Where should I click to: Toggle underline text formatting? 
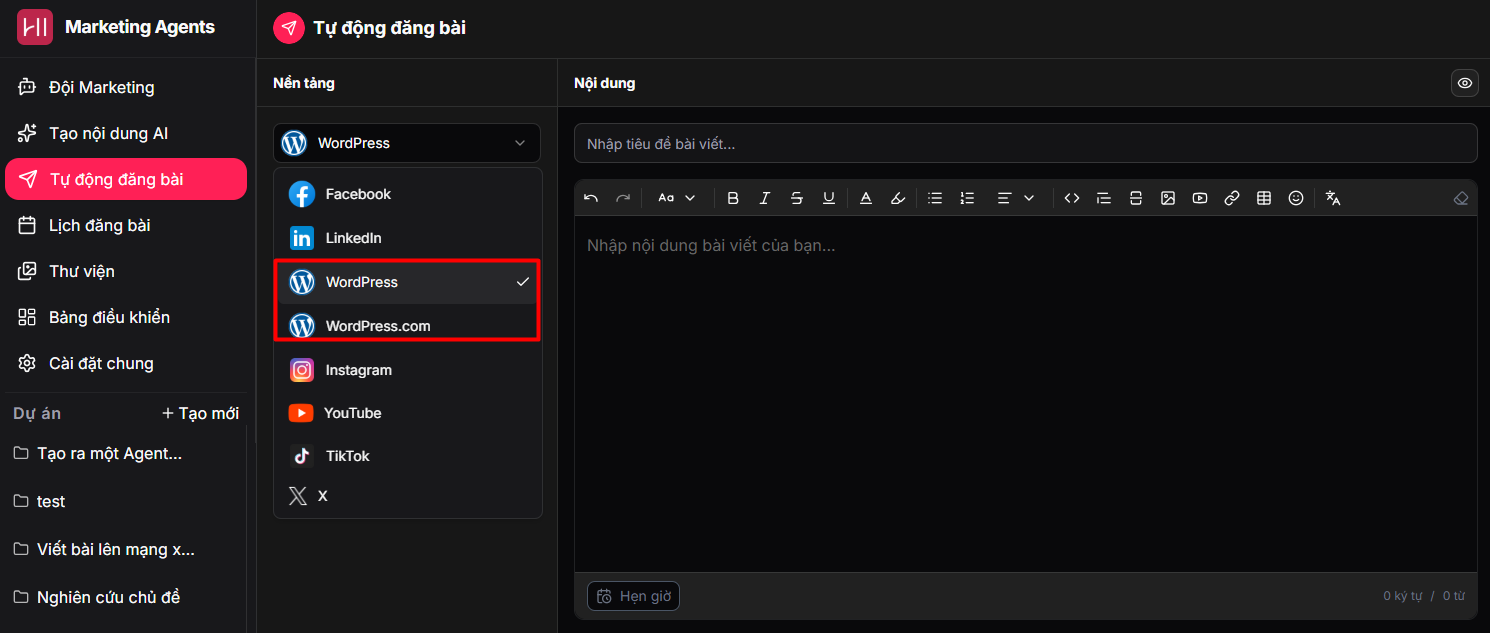[x=829, y=198]
